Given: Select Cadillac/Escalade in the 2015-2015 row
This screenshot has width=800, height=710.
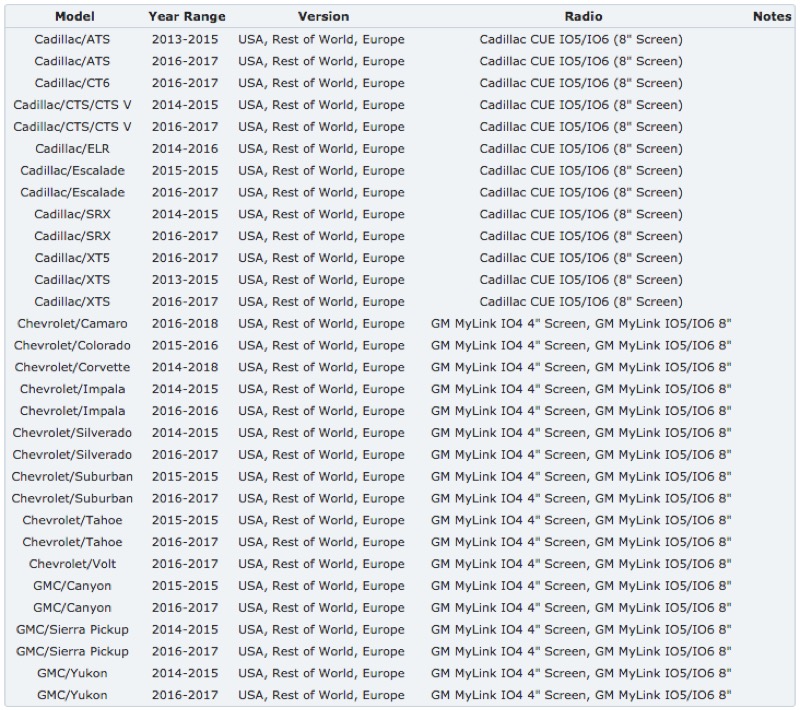Looking at the screenshot, I should point(72,171).
